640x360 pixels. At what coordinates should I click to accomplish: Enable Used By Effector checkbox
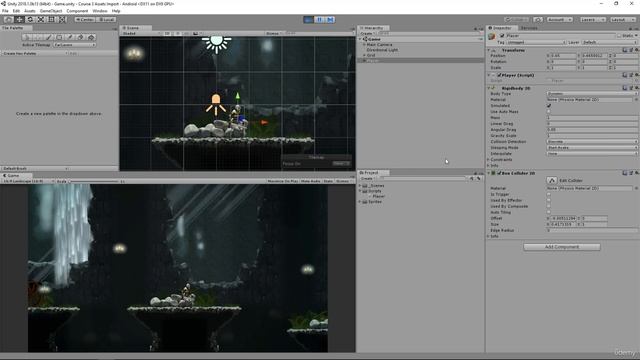coord(549,200)
